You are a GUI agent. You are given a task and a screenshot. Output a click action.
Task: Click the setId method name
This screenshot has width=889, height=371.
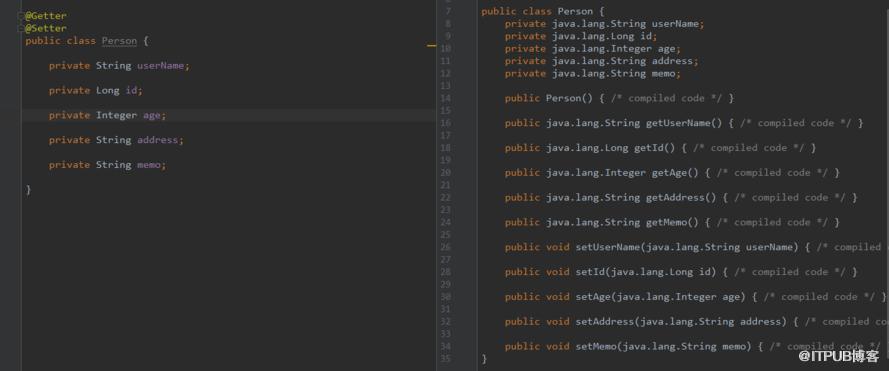(x=590, y=272)
